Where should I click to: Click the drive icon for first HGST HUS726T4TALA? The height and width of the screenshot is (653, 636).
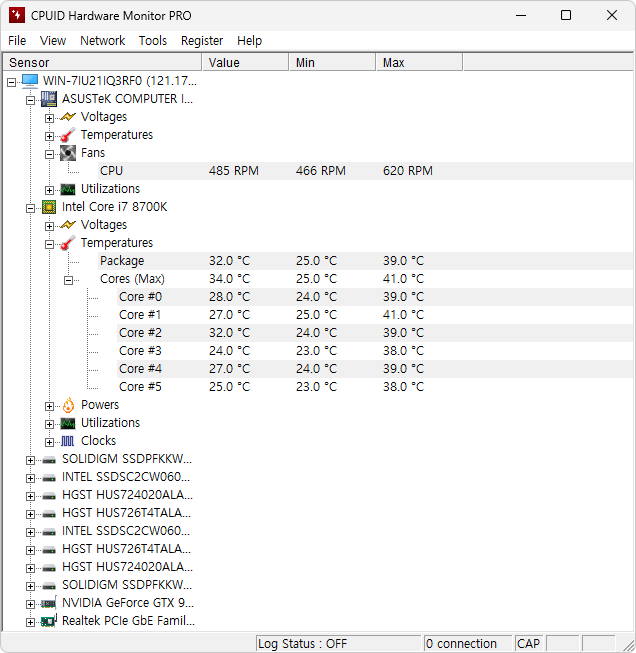[x=49, y=513]
